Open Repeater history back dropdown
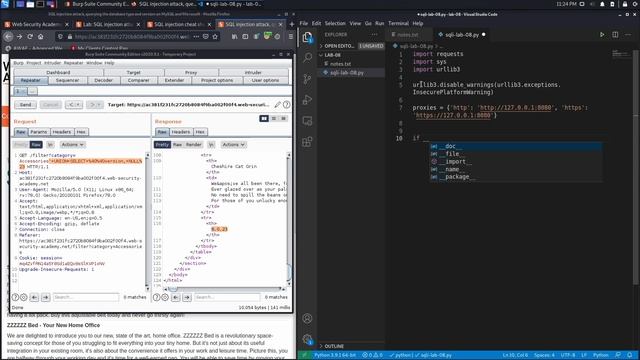 pyautogui.click(x=74, y=105)
